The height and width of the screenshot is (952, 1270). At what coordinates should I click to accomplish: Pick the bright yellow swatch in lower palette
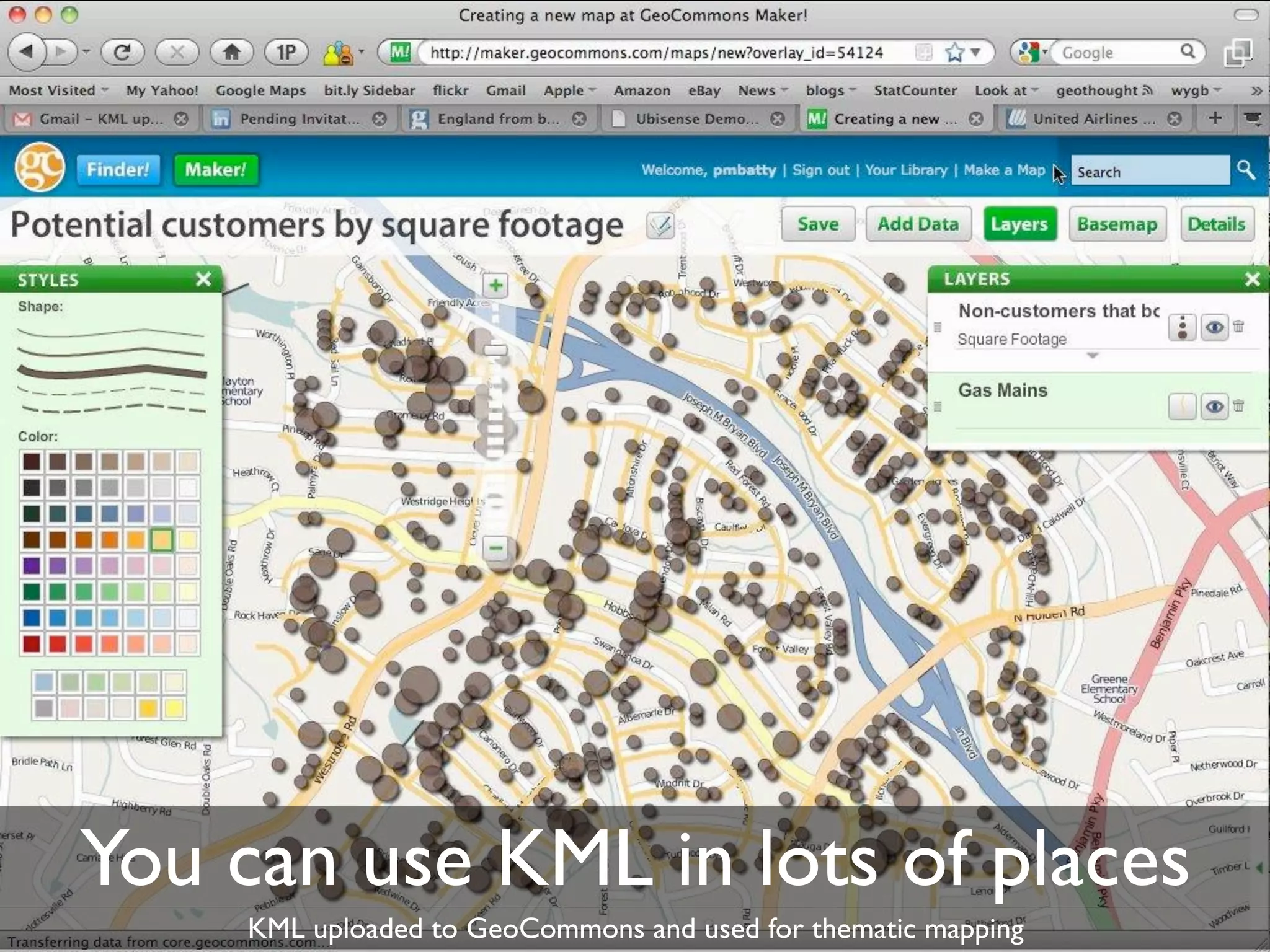[174, 708]
